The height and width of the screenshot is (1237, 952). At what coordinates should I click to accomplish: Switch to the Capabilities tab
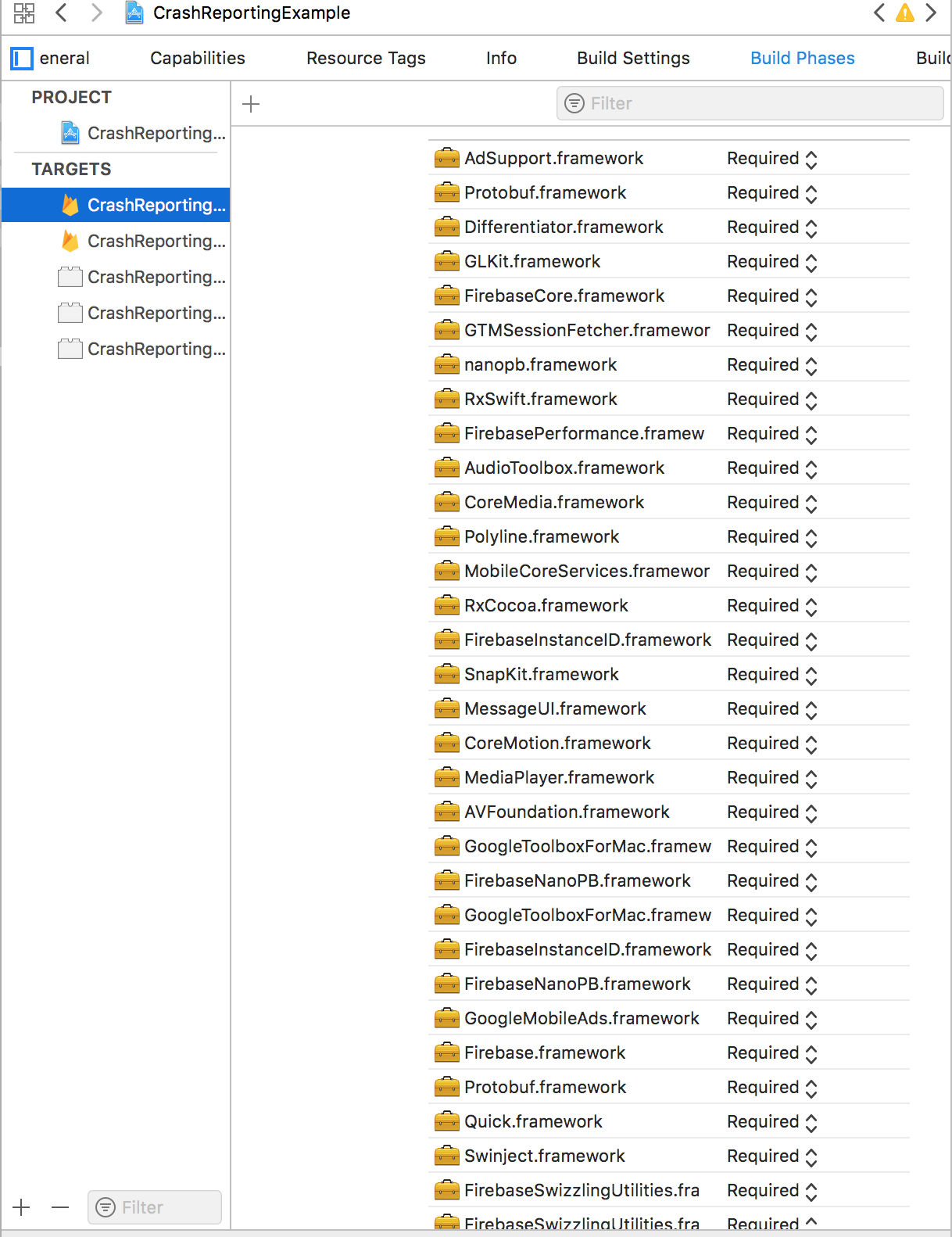[x=198, y=58]
